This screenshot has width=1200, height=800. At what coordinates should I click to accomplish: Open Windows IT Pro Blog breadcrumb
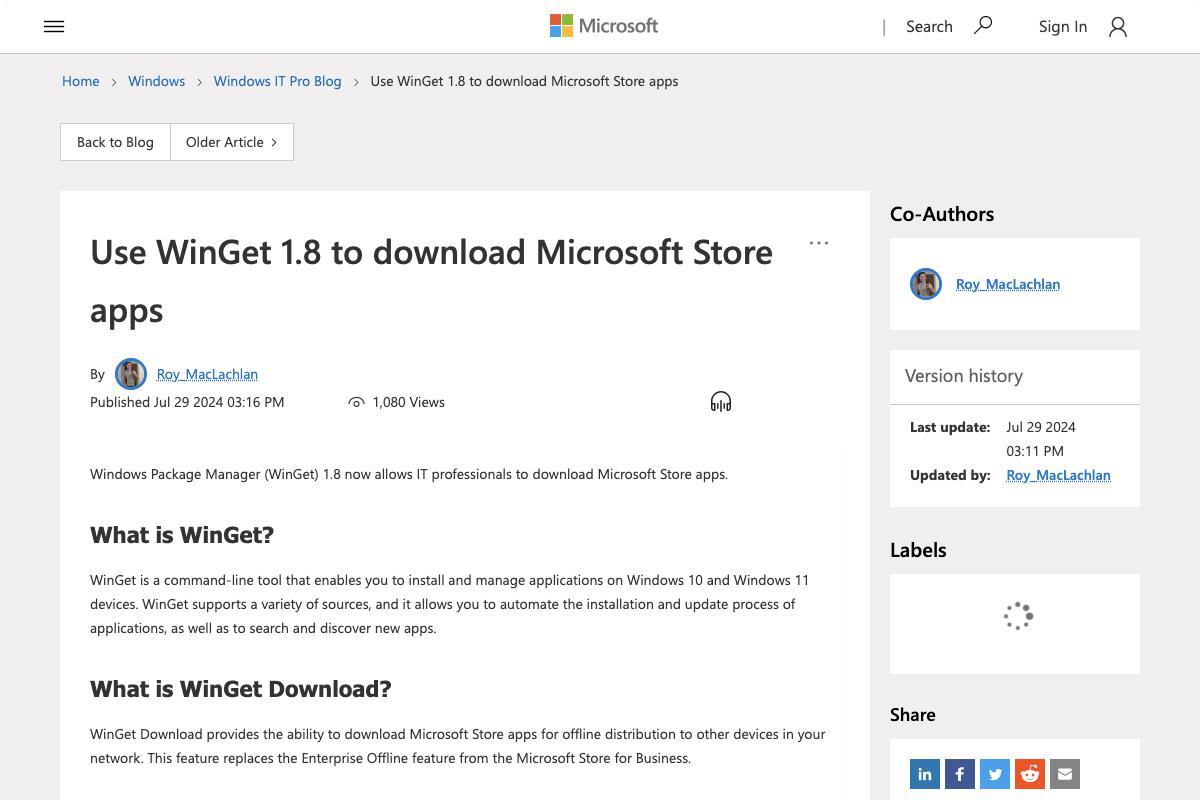277,81
